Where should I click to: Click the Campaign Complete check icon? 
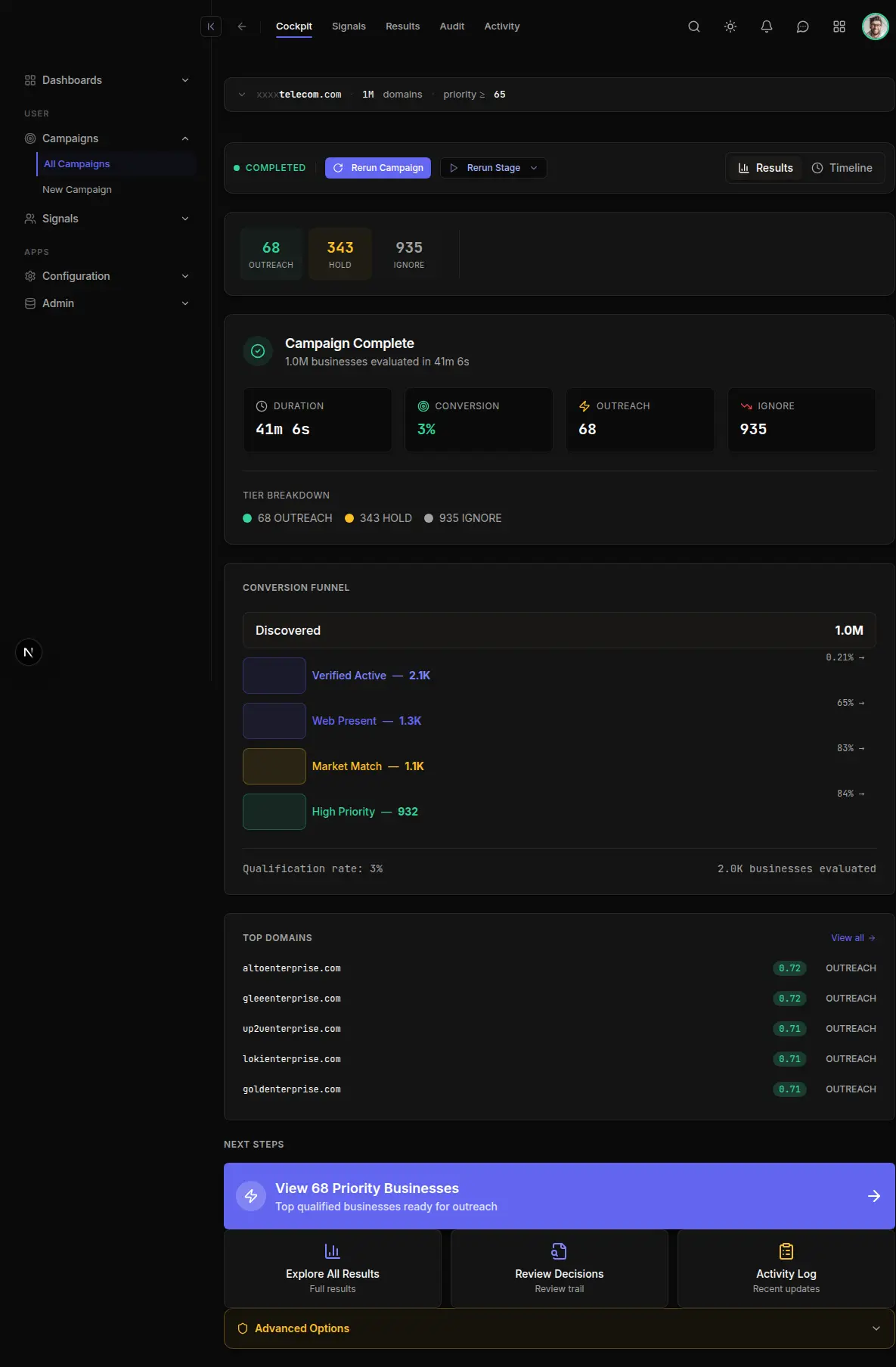(258, 351)
